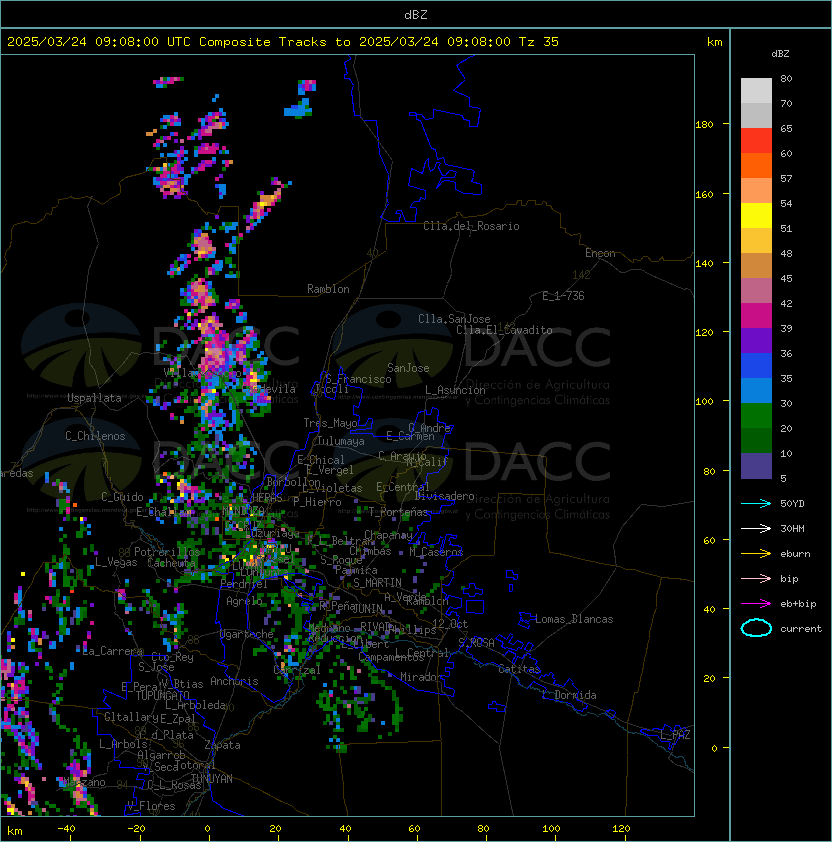Select the 'S_MARTIN' map label
This screenshot has height=842, width=832.
378,583
